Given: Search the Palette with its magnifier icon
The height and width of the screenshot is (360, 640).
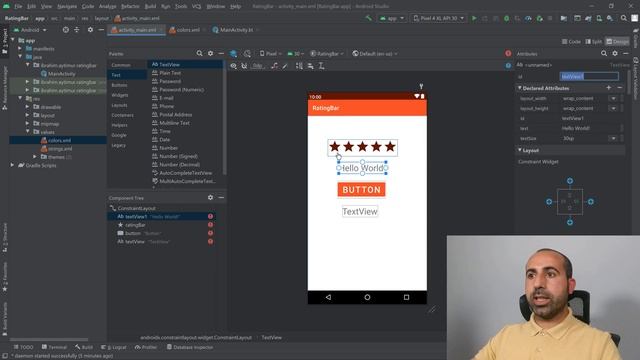Looking at the screenshot, I should click(x=199, y=53).
